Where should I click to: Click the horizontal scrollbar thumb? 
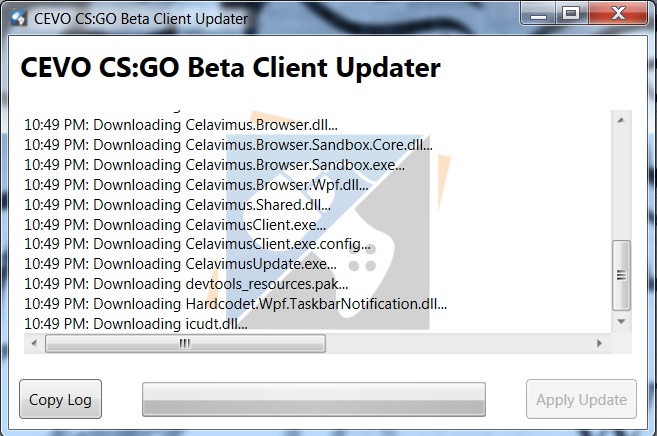[x=185, y=343]
